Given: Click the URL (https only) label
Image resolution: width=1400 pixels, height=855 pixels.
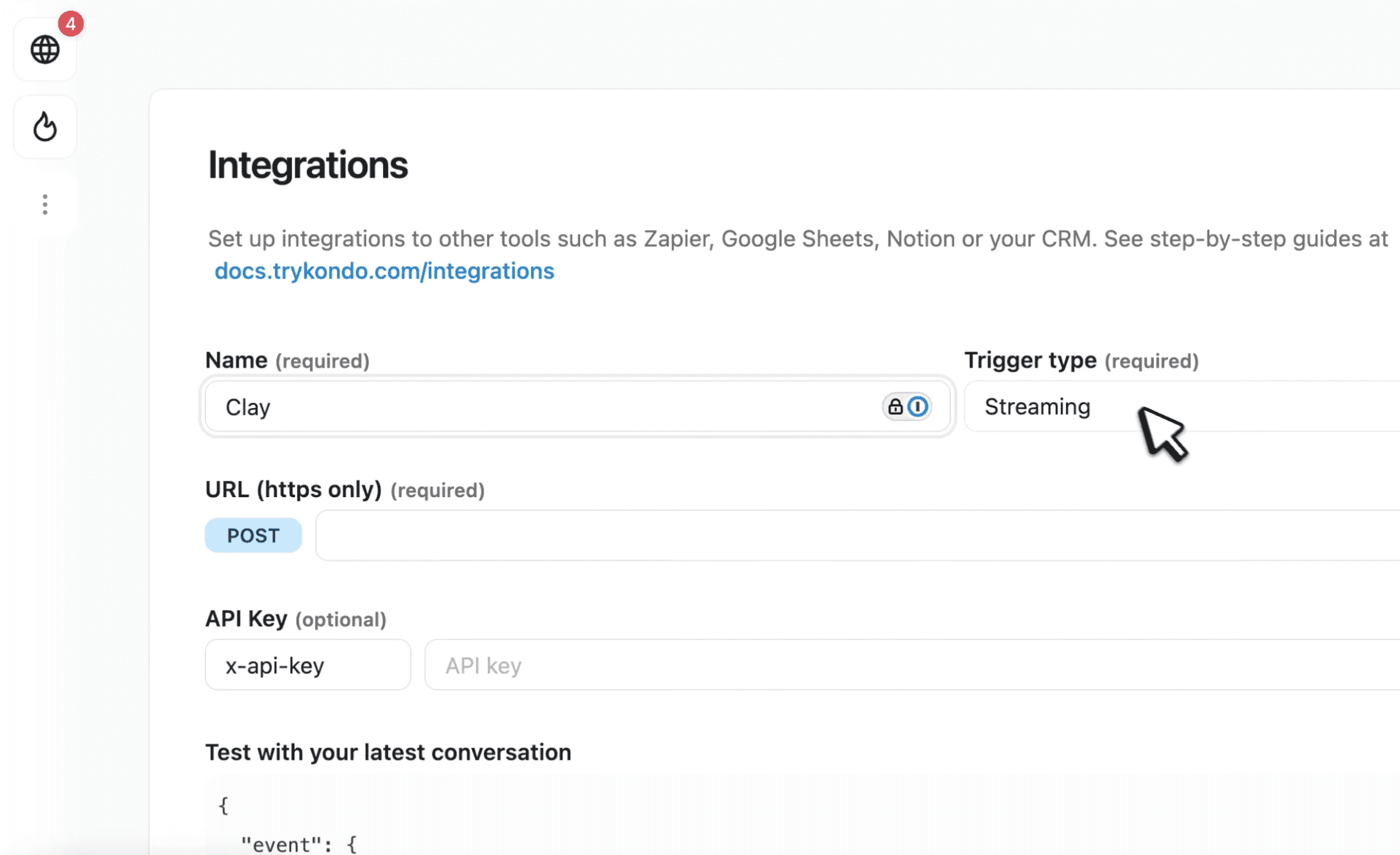Looking at the screenshot, I should coord(293,490).
